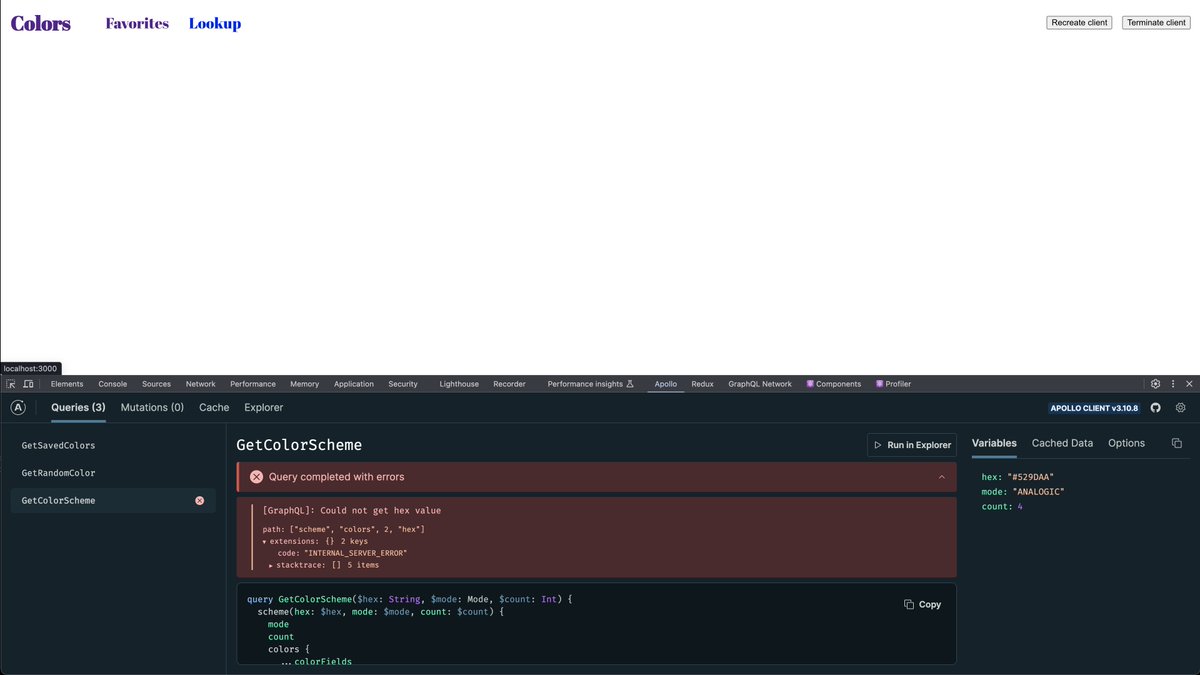Screen dimensions: 1200x675
Task: Click the Apollo logo icon
Action: click(x=18, y=407)
